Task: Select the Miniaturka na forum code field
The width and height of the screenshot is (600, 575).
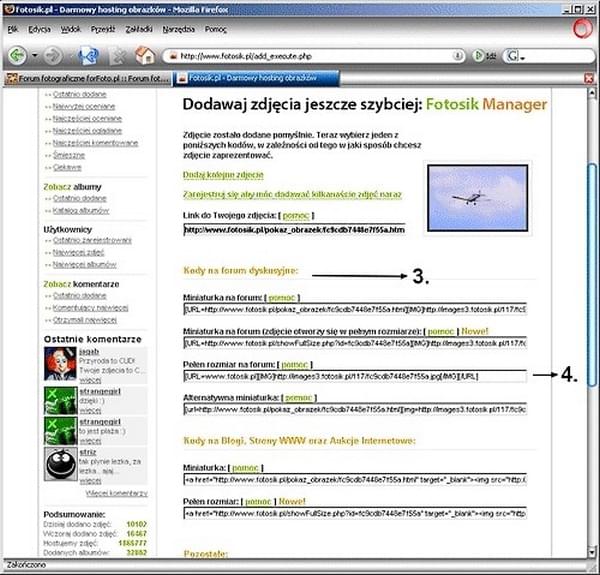Action: (x=355, y=309)
